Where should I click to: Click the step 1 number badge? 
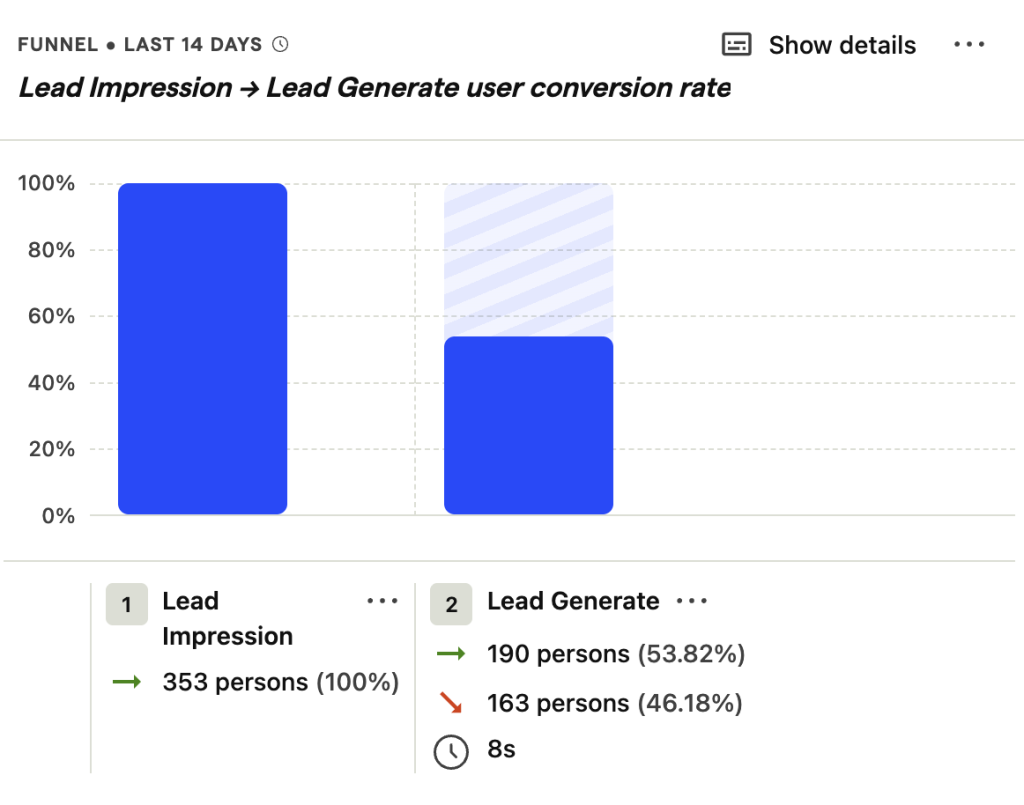127,604
